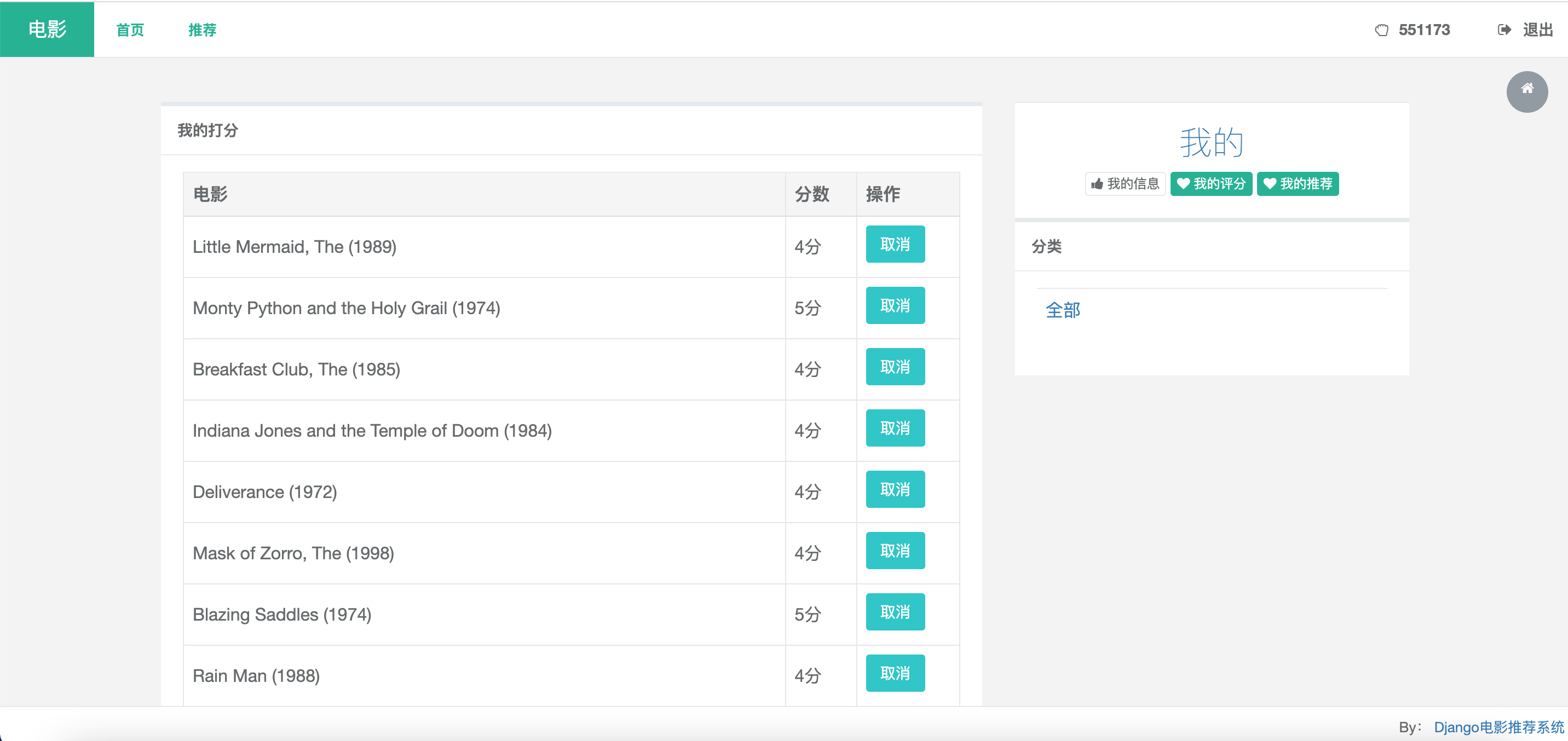Select the 全部 category link
The image size is (1568, 741).
point(1062,310)
